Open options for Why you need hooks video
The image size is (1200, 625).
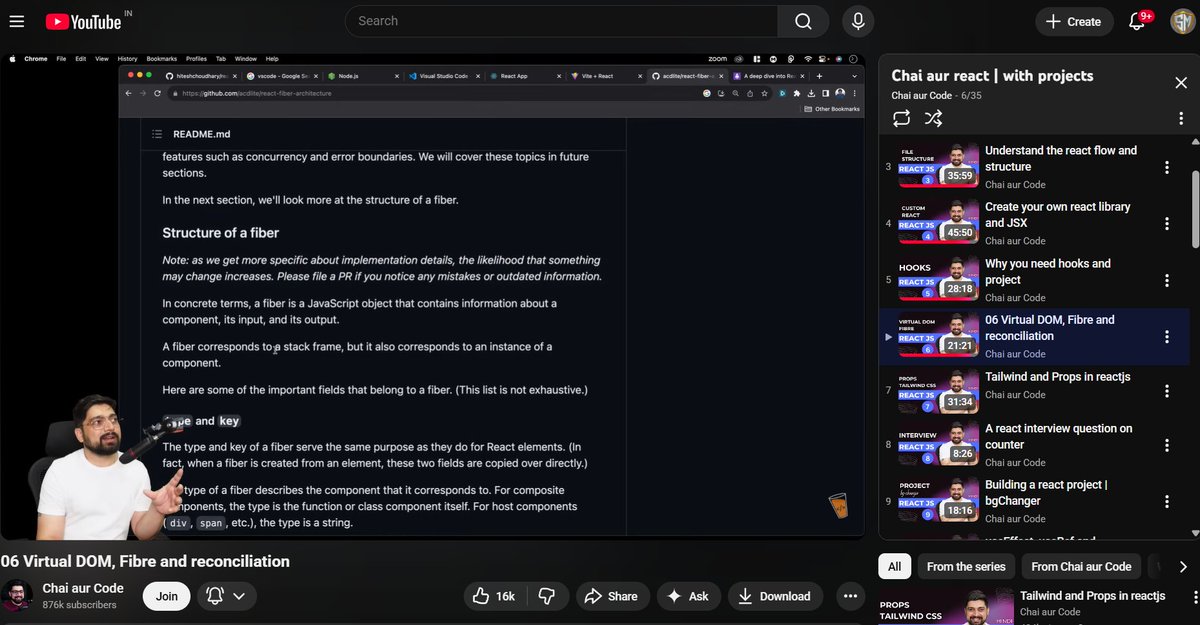click(x=1166, y=280)
